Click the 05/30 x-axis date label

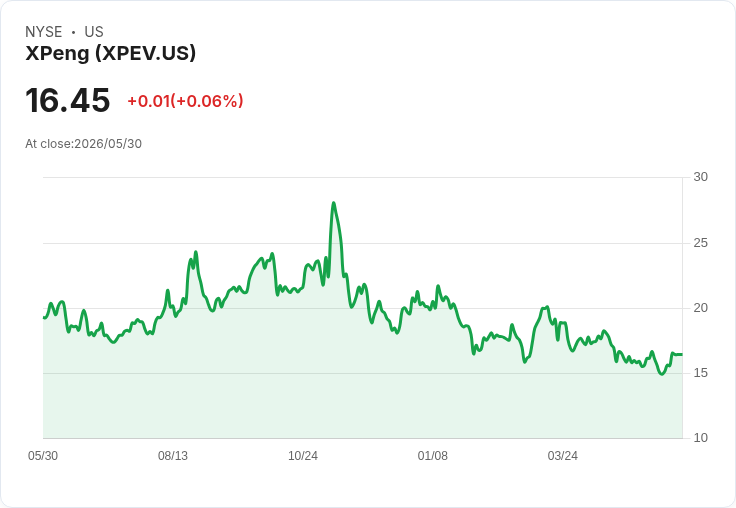point(43,456)
